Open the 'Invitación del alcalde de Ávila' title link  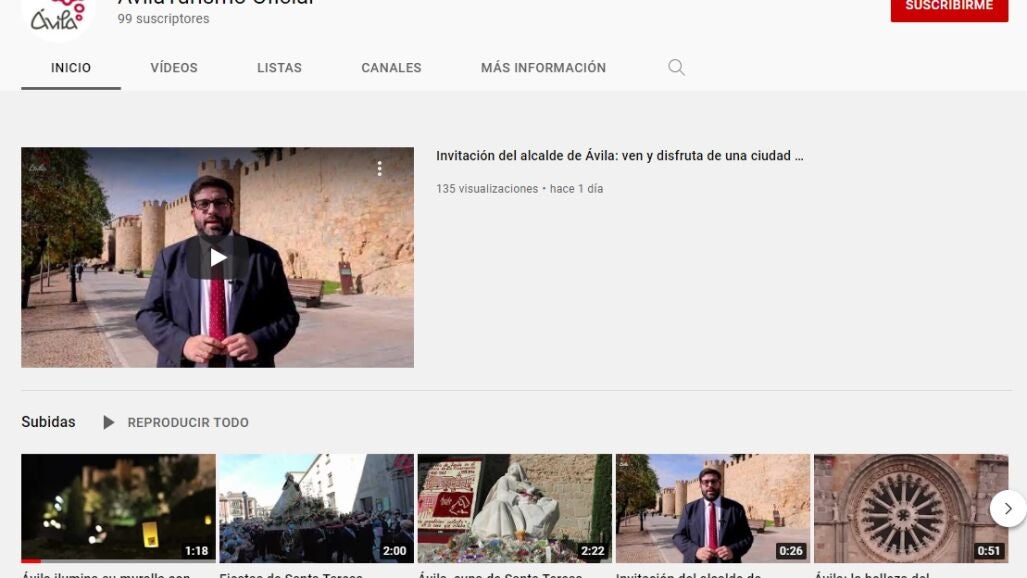619,156
